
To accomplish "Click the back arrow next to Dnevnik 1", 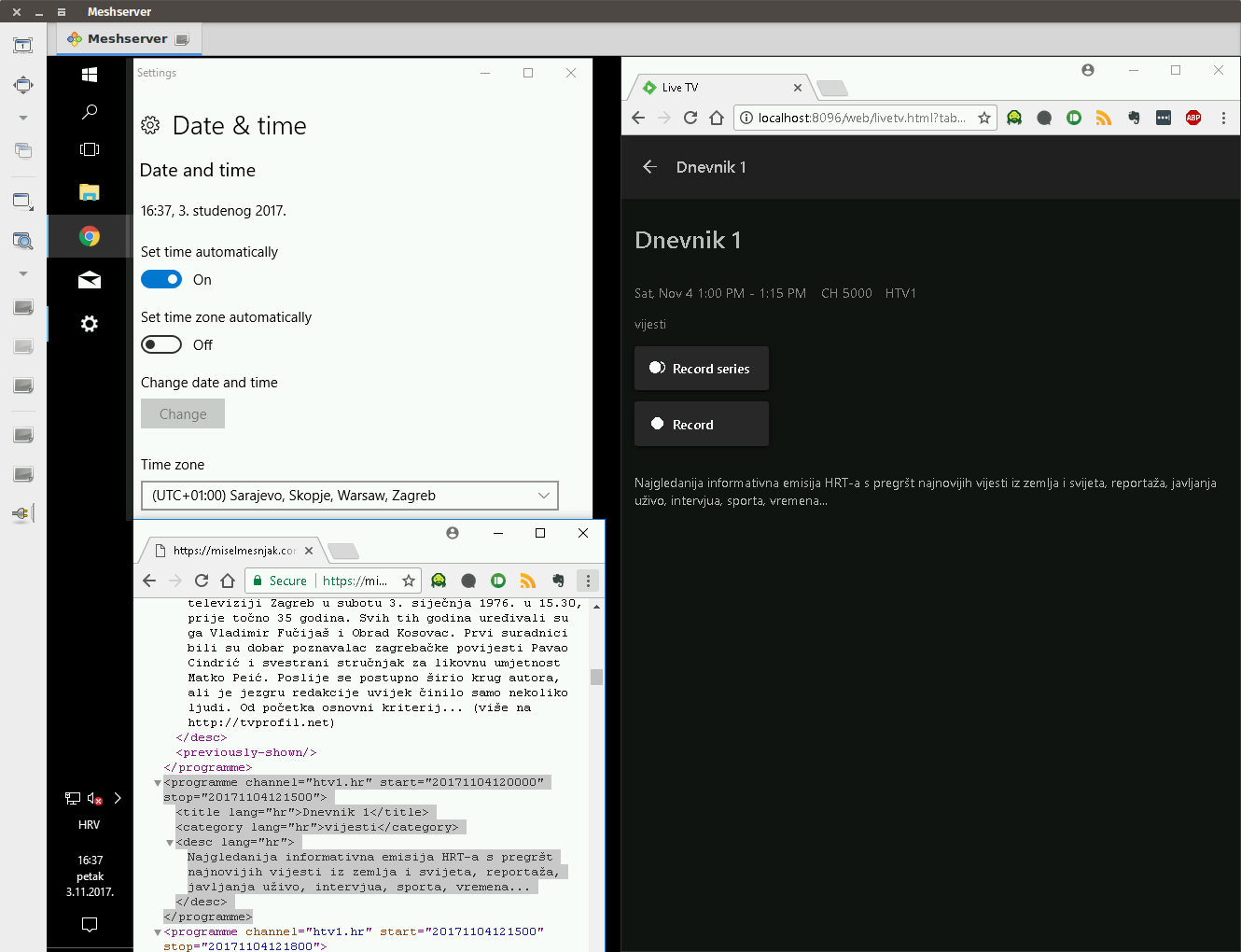I will (x=650, y=167).
